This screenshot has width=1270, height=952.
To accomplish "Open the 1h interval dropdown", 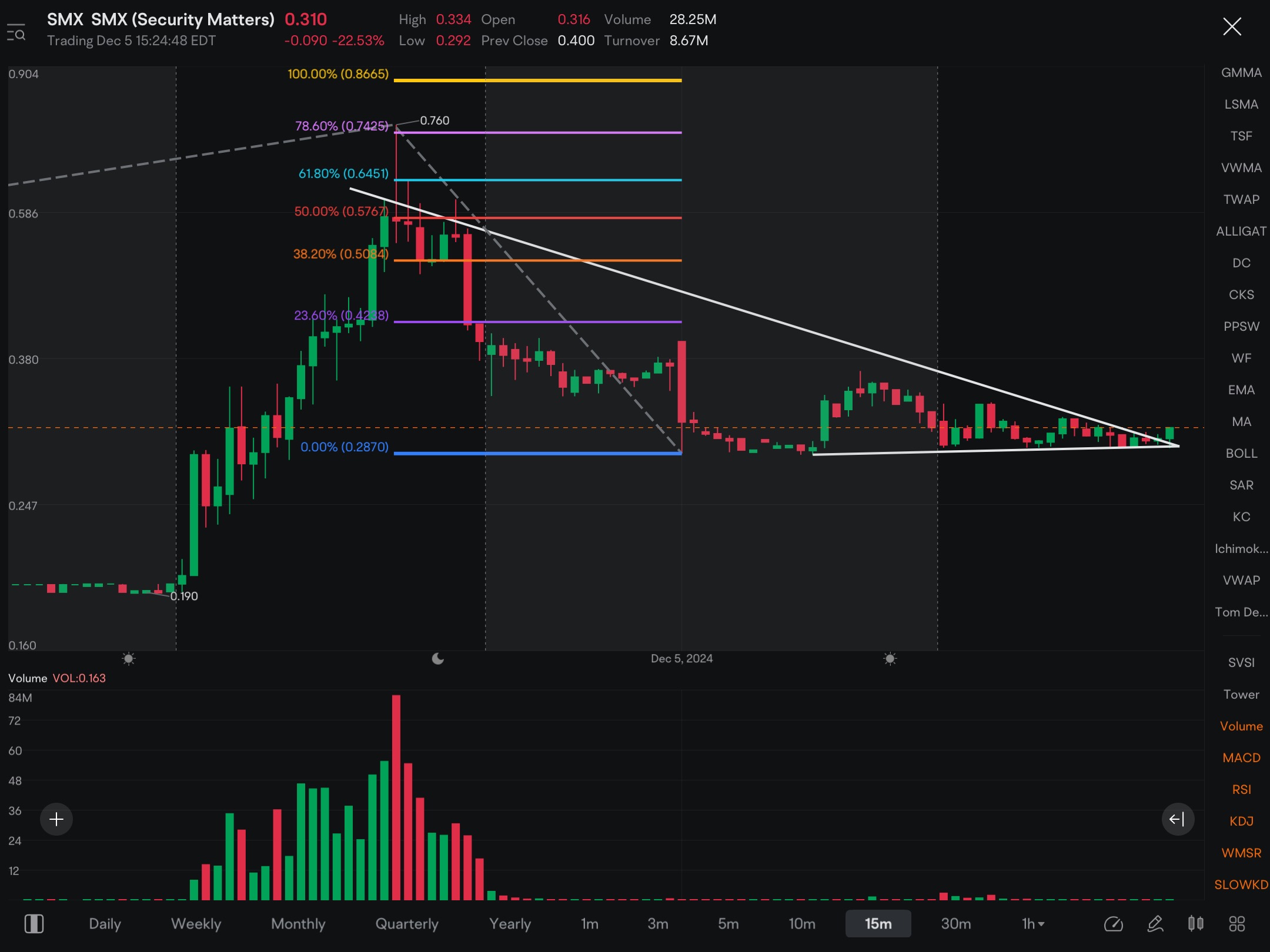I will (1033, 924).
